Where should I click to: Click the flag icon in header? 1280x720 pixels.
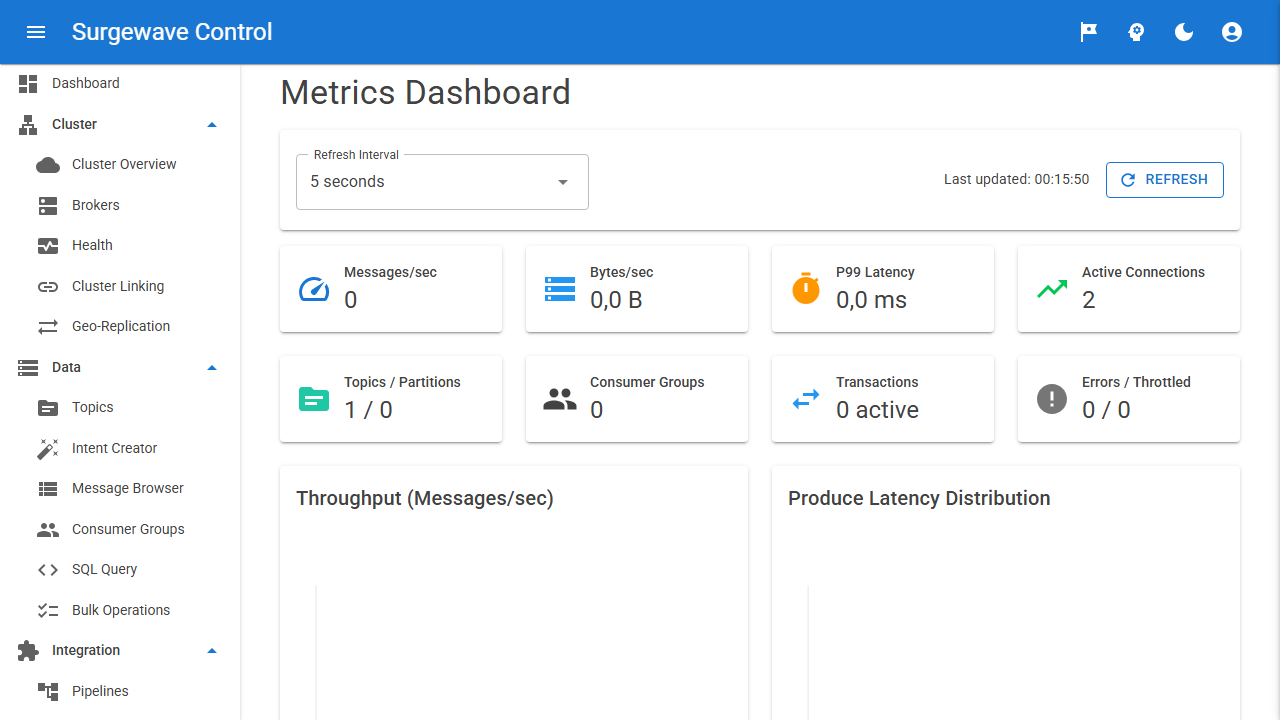click(1088, 32)
